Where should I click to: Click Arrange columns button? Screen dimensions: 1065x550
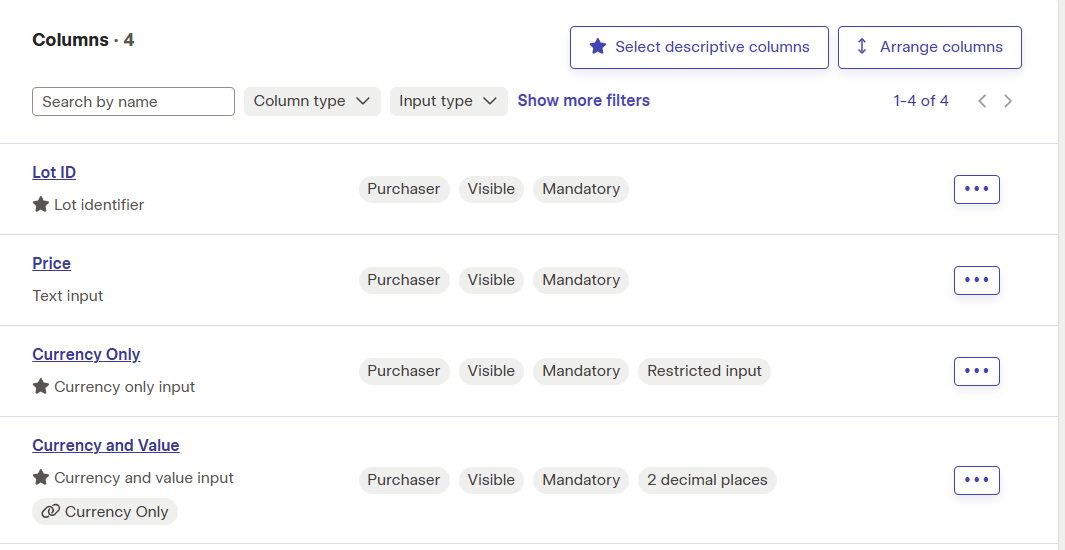[930, 48]
